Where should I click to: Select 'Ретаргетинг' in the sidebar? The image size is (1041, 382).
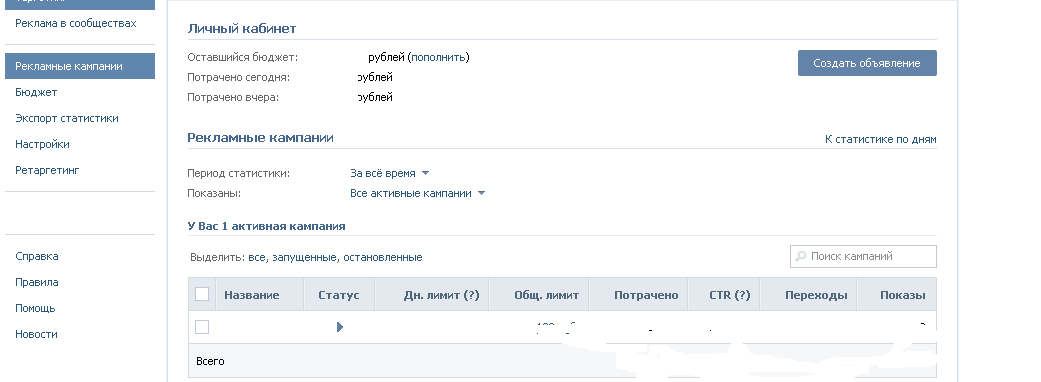(47, 170)
